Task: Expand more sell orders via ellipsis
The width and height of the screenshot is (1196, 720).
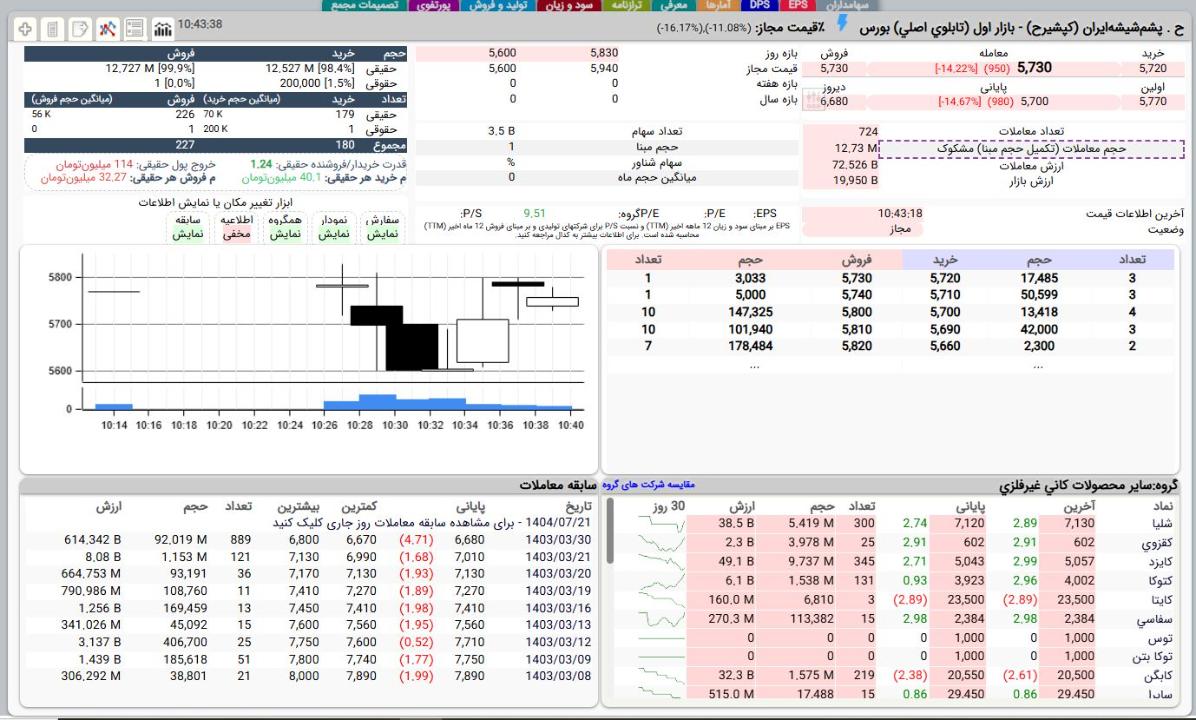Action: click(x=754, y=366)
